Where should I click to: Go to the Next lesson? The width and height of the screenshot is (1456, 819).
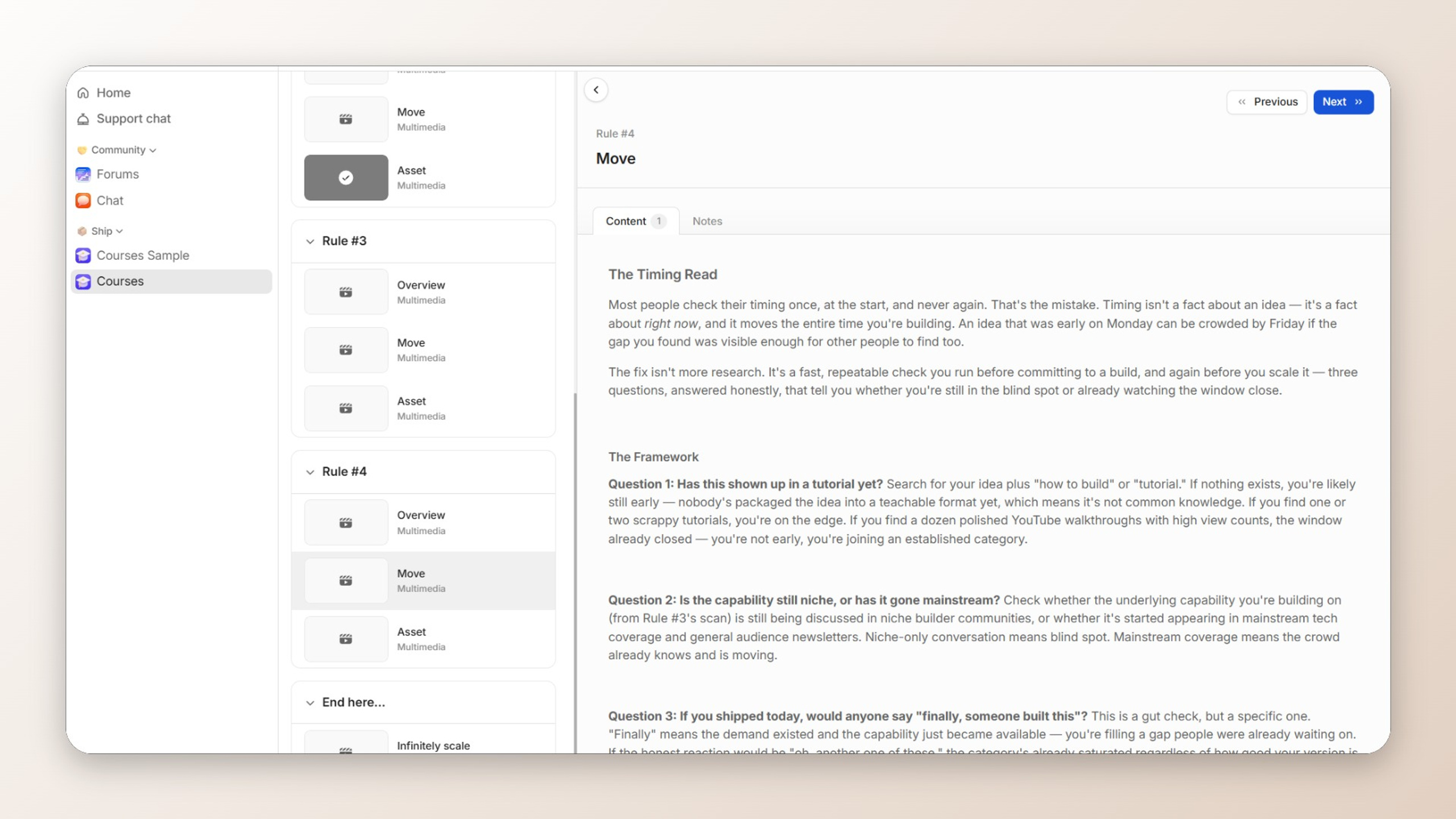[x=1343, y=102]
